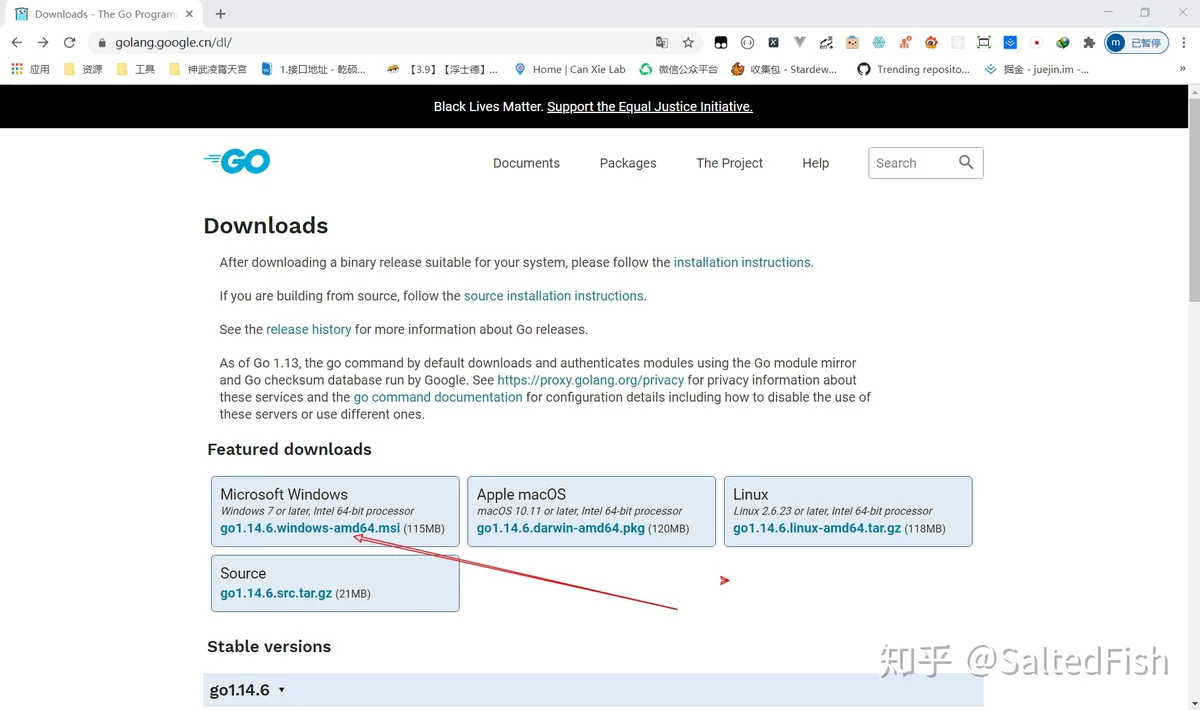1200x710 pixels.
Task: Go back to the previous page
Action: coord(17,43)
